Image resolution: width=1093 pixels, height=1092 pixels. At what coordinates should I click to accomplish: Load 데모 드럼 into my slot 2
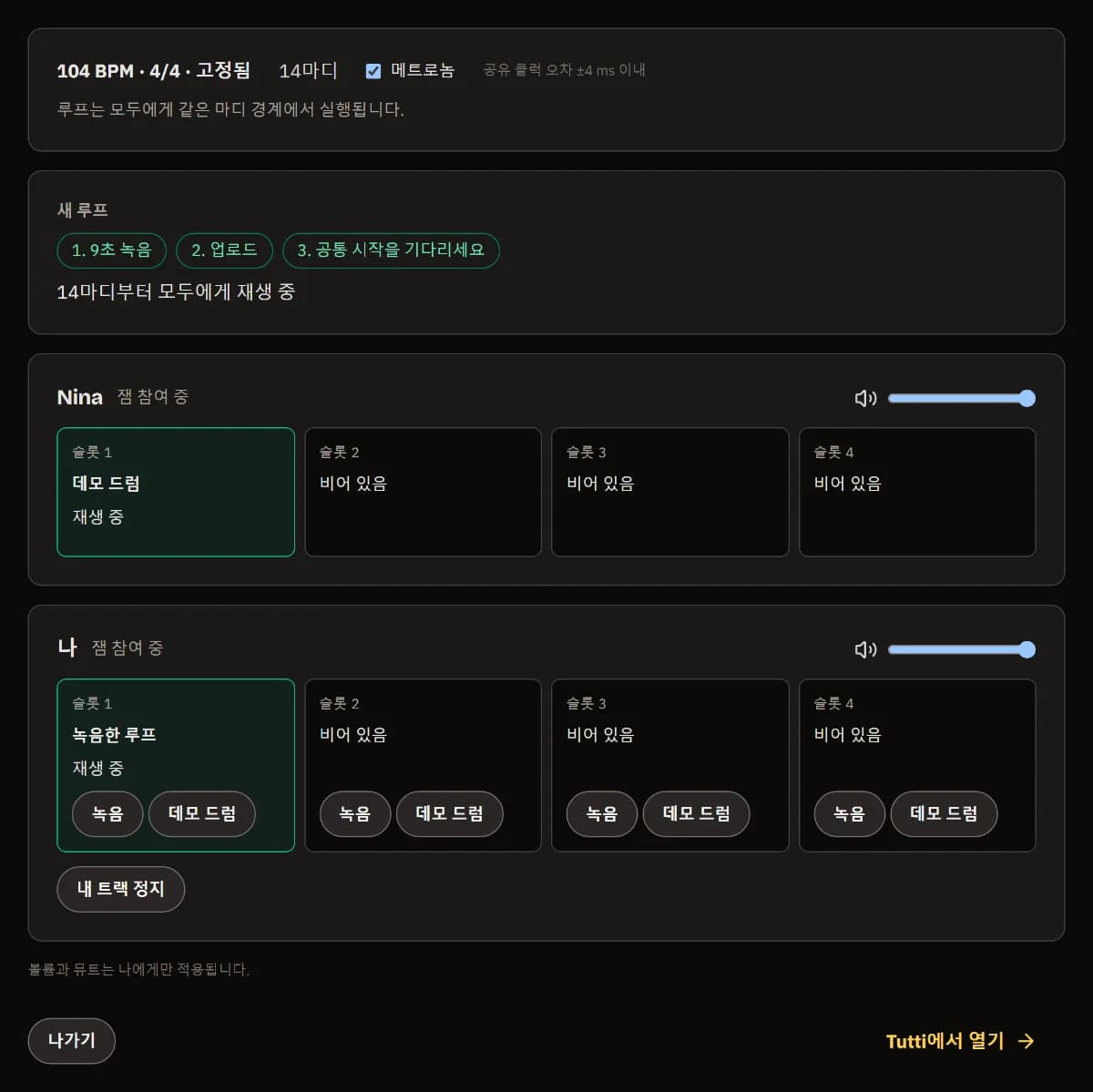450,813
